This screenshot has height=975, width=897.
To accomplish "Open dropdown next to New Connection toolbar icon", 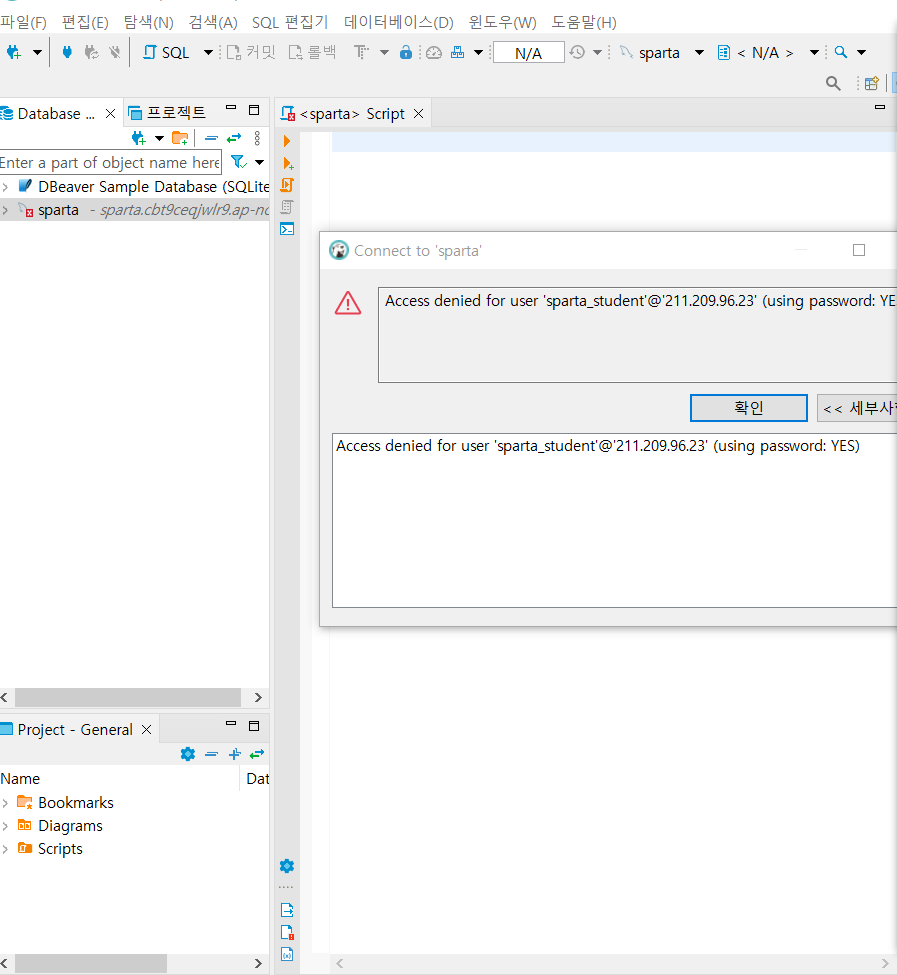I will pyautogui.click(x=37, y=52).
